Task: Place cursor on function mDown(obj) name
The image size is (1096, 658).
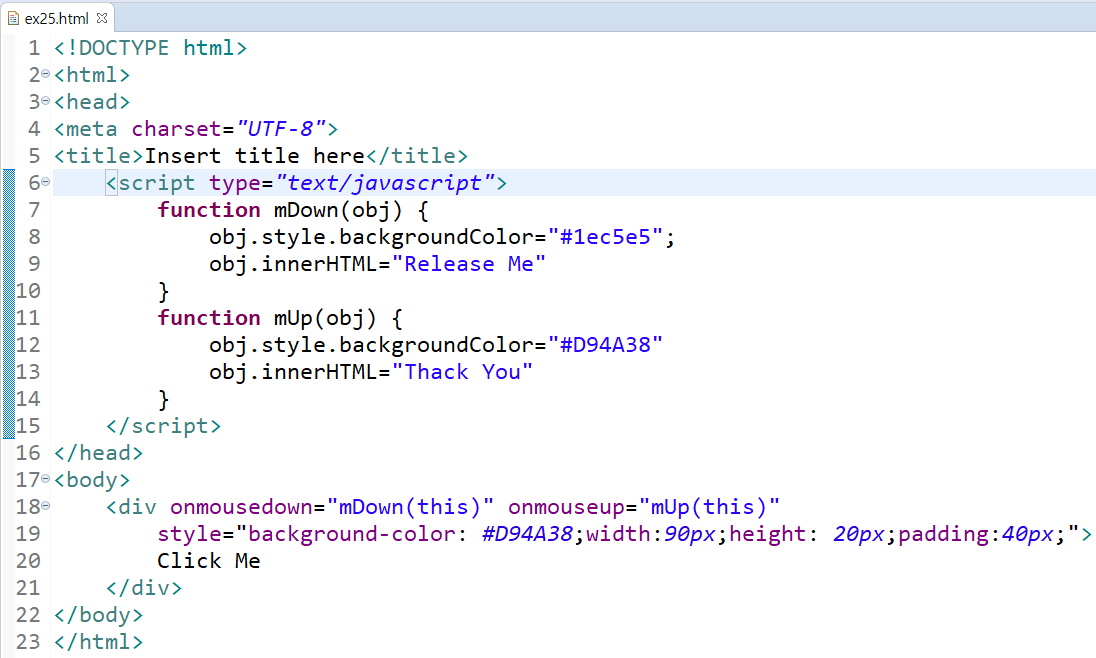Action: click(338, 210)
